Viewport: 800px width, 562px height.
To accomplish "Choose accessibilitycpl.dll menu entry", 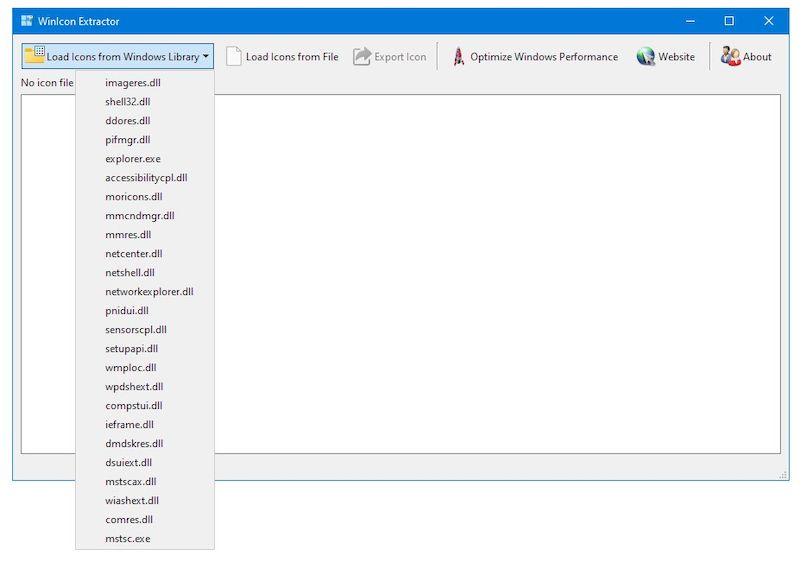I will point(145,177).
